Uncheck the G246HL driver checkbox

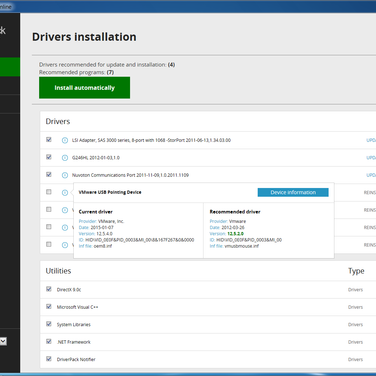(49, 157)
